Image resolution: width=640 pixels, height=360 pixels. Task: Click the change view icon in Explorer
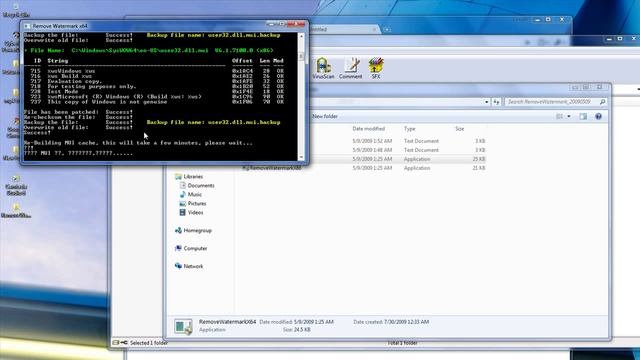point(560,116)
